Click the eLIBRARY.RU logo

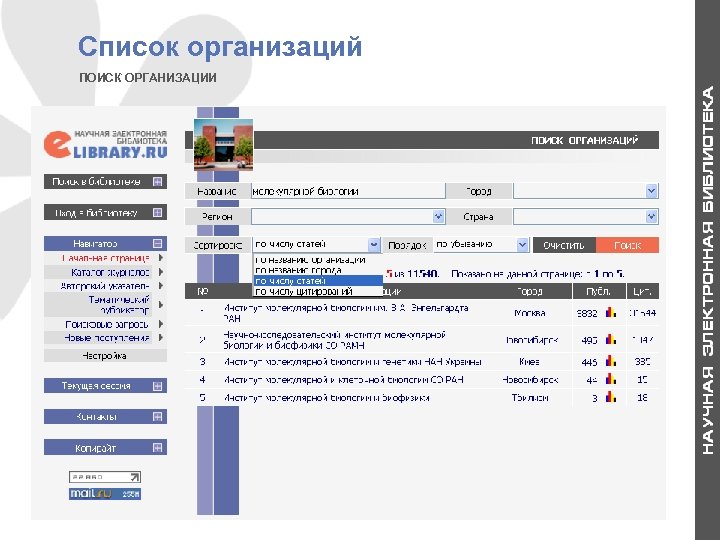pyautogui.click(x=106, y=144)
